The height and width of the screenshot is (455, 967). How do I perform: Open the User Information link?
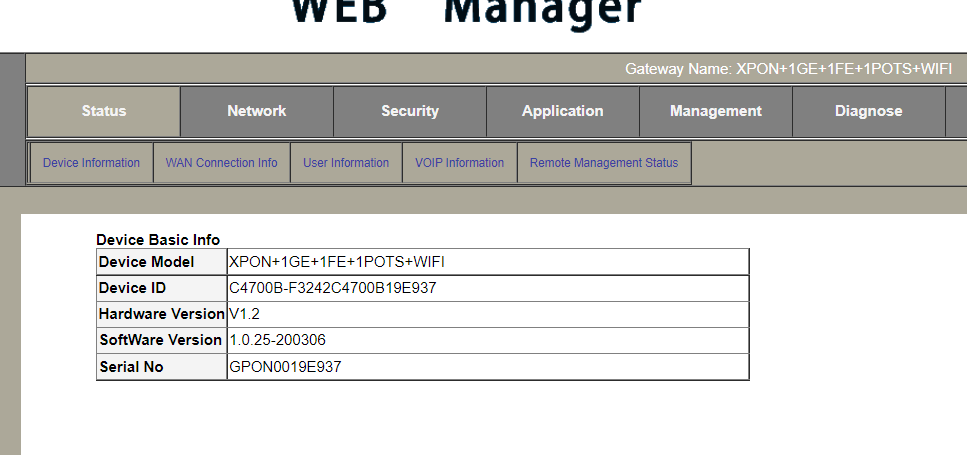tap(346, 163)
